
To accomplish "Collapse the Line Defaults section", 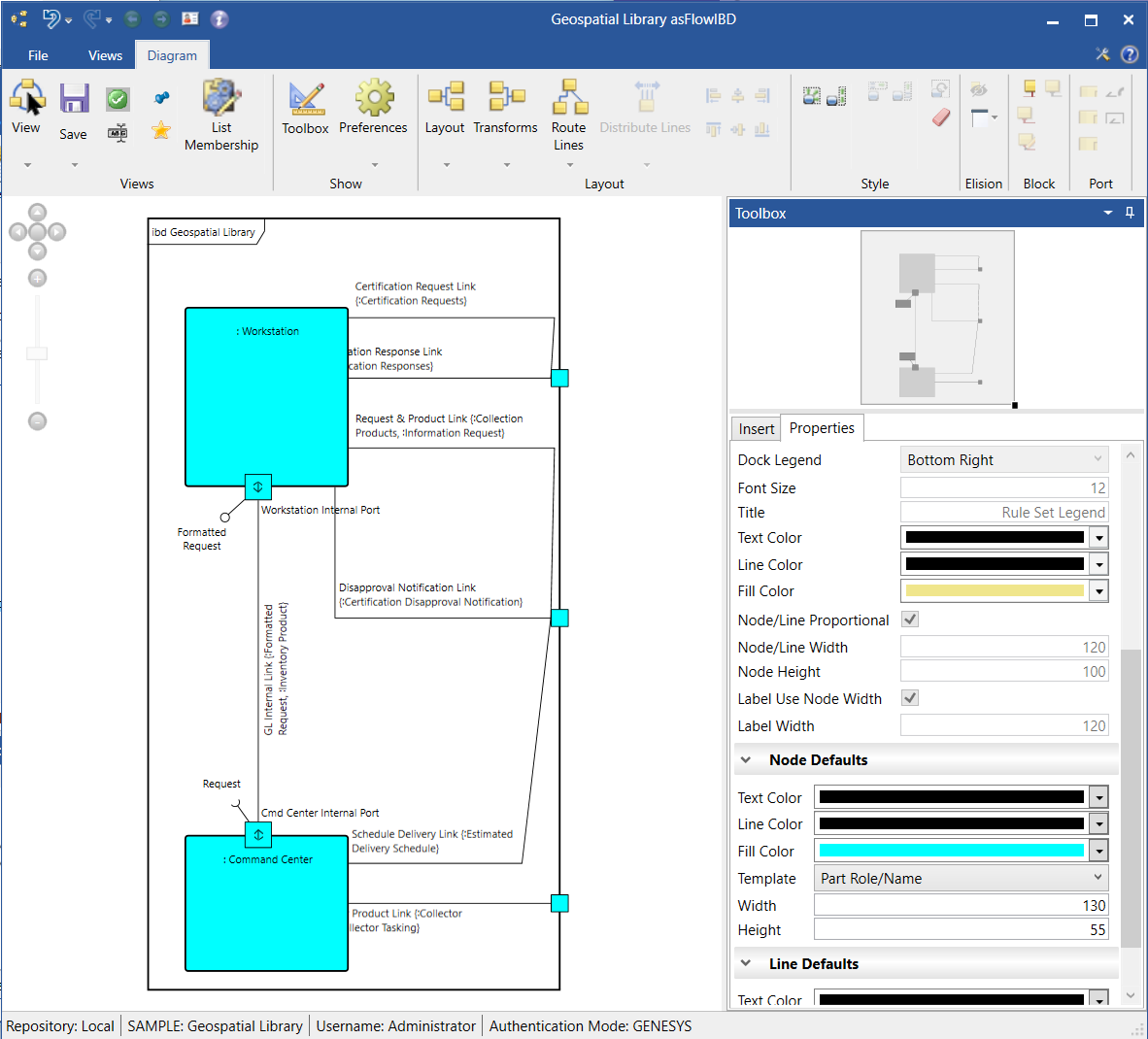I will 746,964.
